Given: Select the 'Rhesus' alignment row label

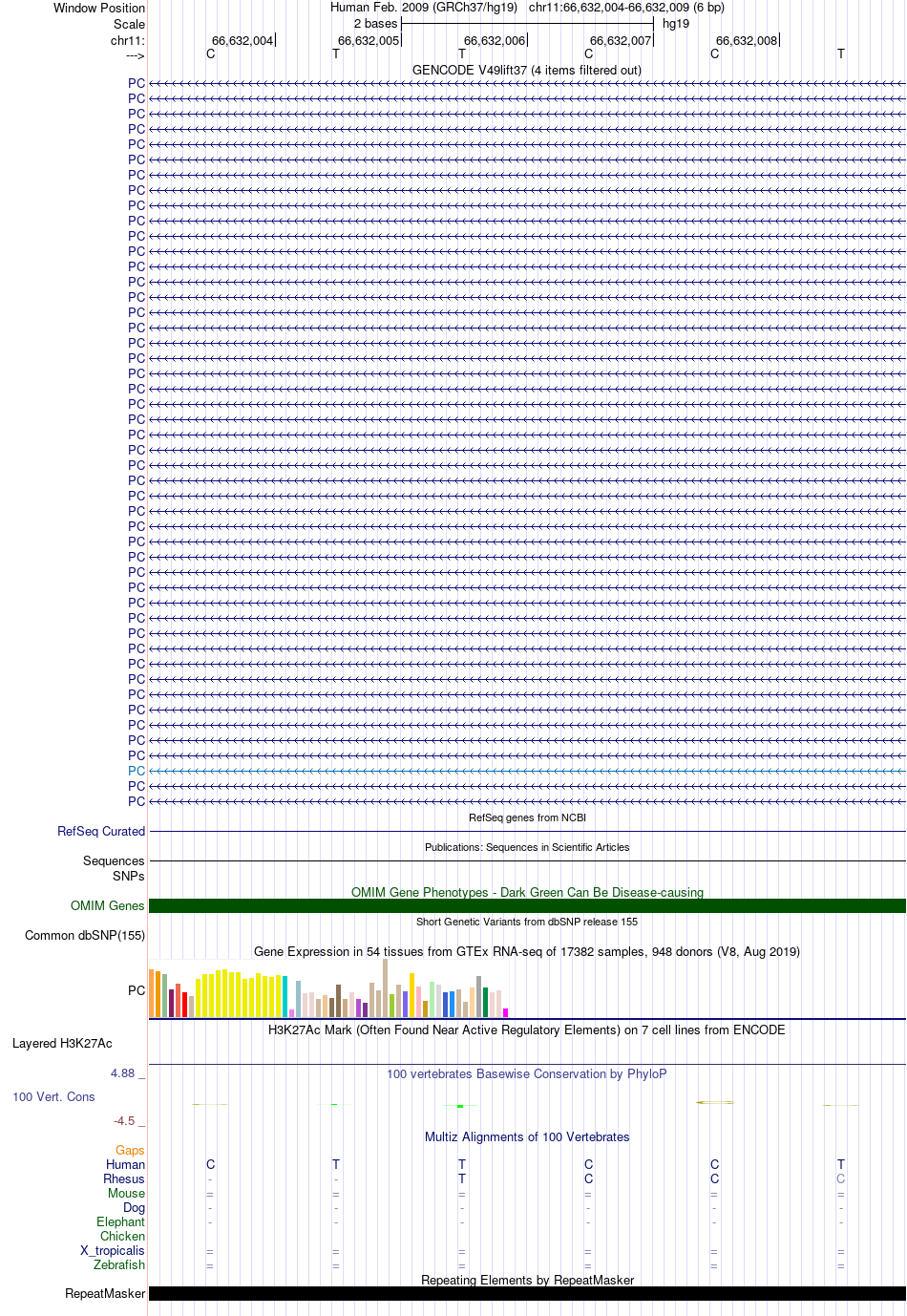Looking at the screenshot, I should (x=124, y=1179).
